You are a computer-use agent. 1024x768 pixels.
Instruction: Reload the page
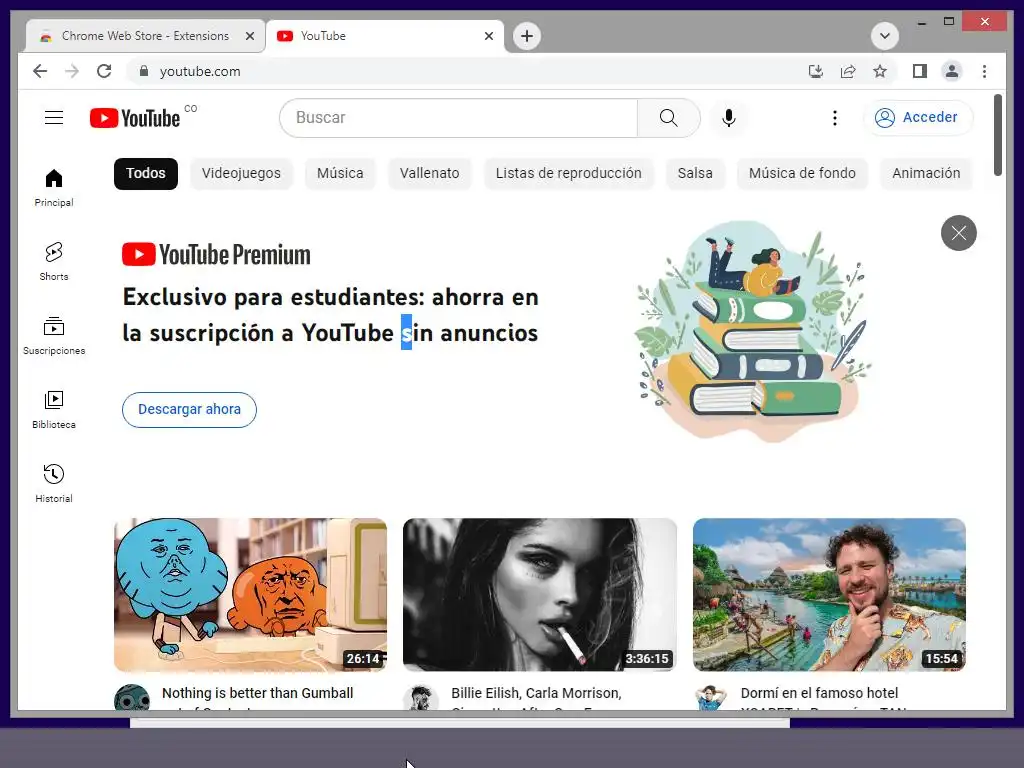[x=104, y=71]
